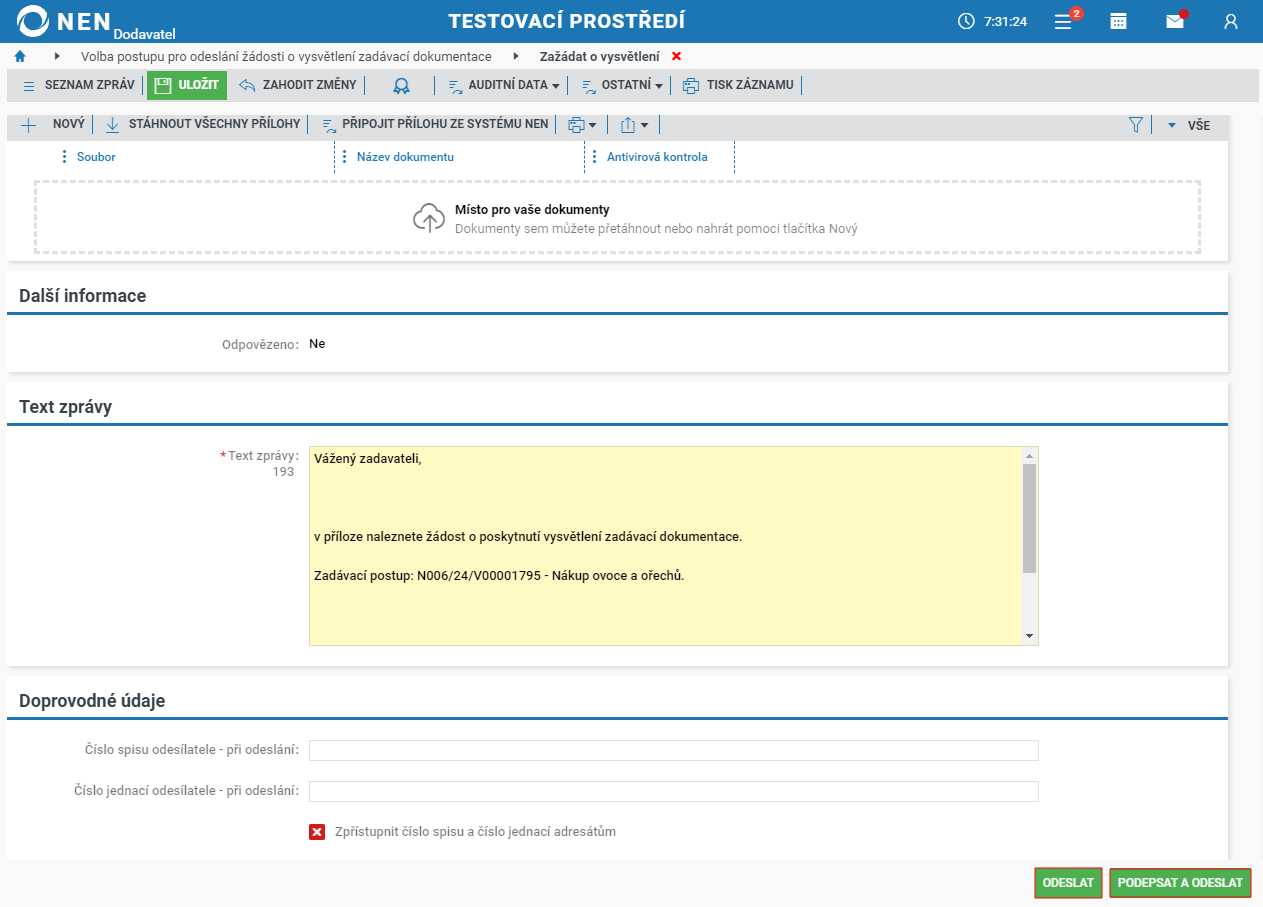Expand the Auditní data dropdown
1263x907 pixels.
(504, 85)
